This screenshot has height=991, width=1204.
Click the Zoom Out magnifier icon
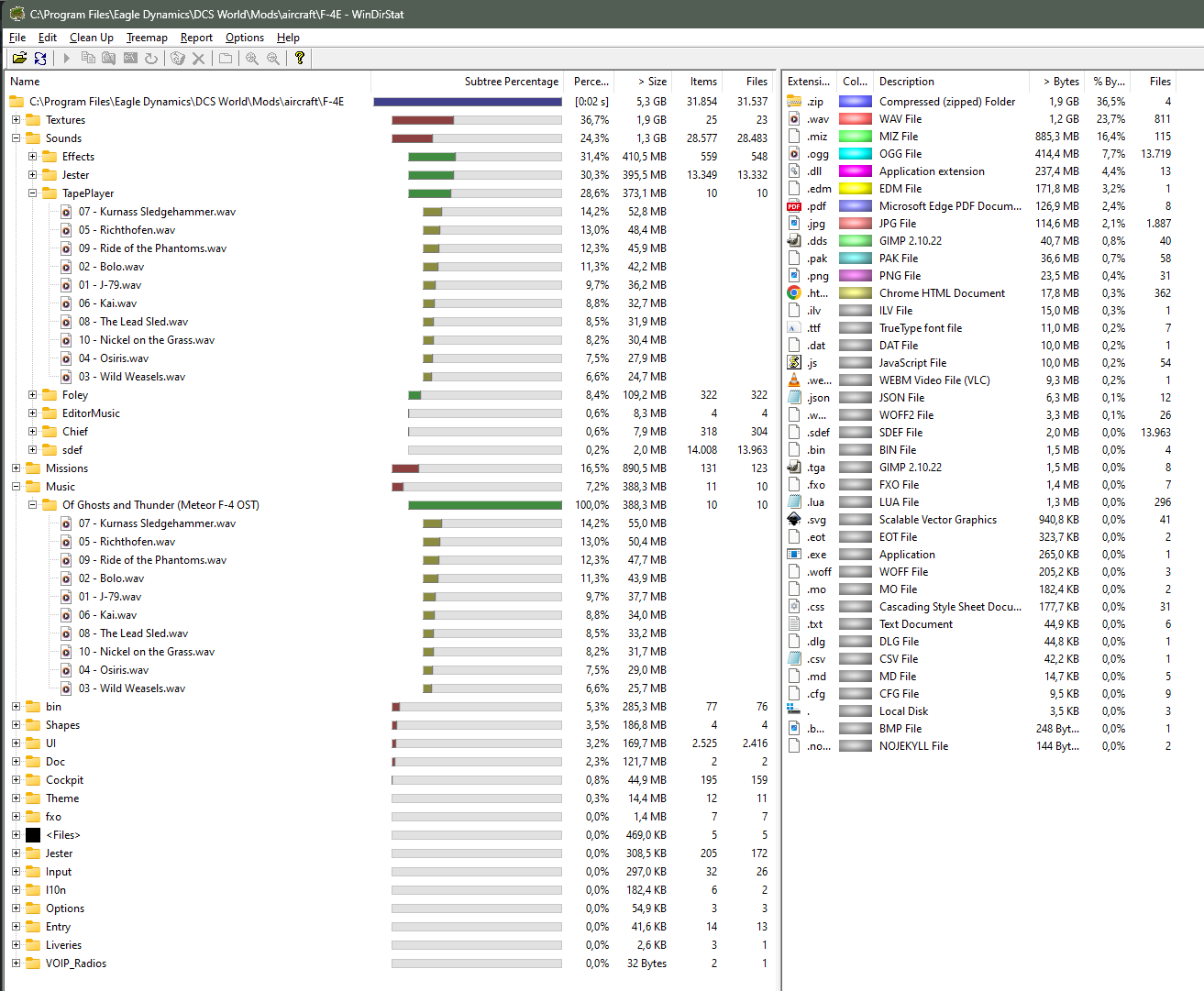tap(273, 58)
